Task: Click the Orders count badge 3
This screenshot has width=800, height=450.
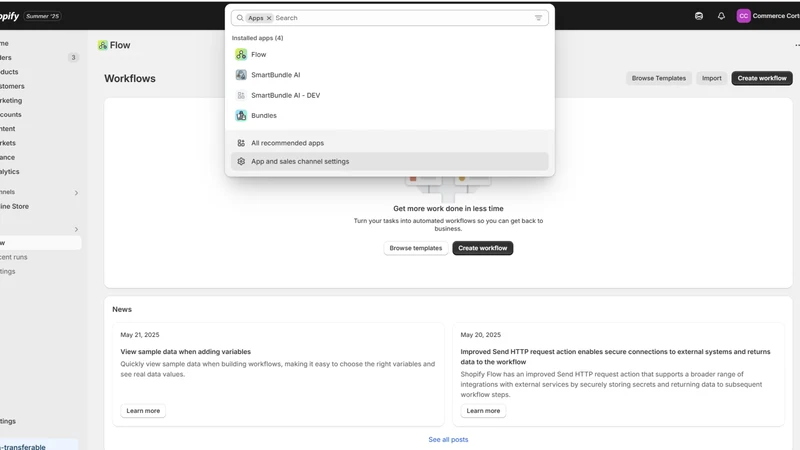Action: [73, 58]
